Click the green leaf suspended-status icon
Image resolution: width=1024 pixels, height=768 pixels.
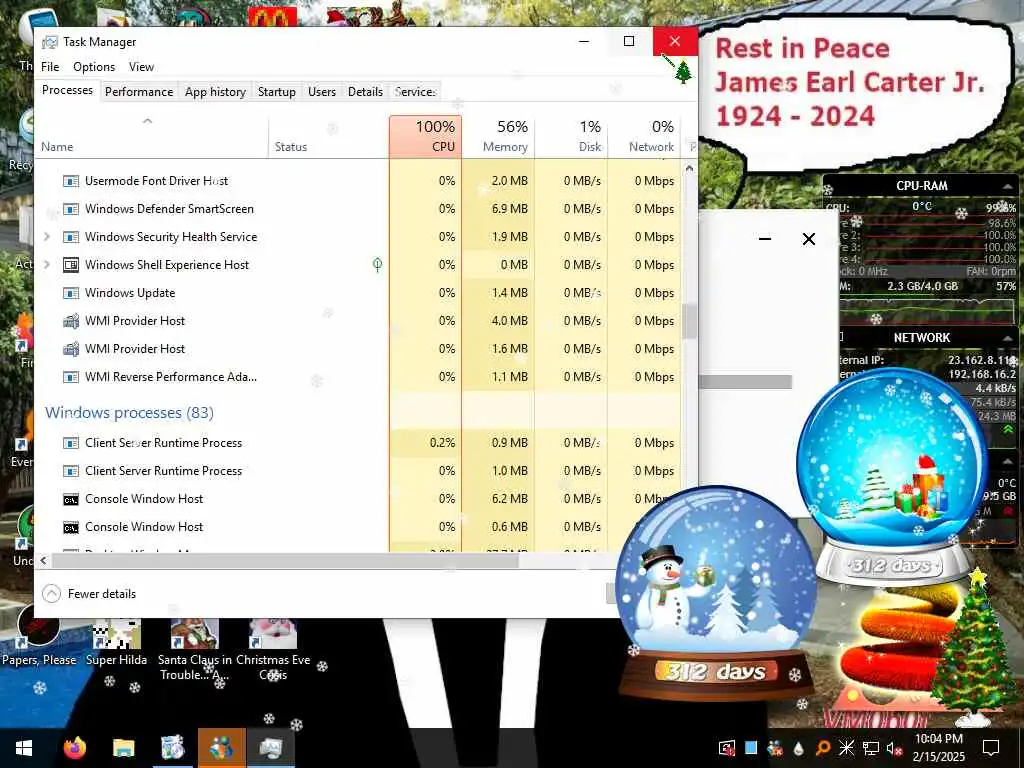point(377,264)
